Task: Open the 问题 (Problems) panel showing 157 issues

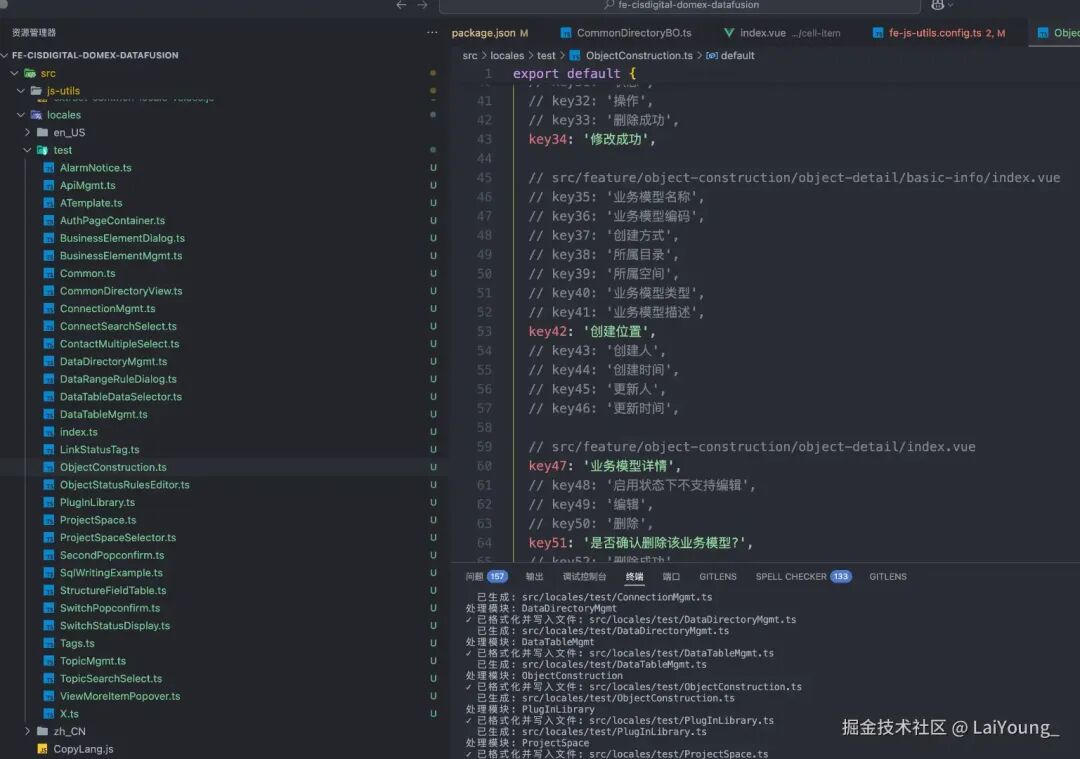Action: click(x=480, y=576)
